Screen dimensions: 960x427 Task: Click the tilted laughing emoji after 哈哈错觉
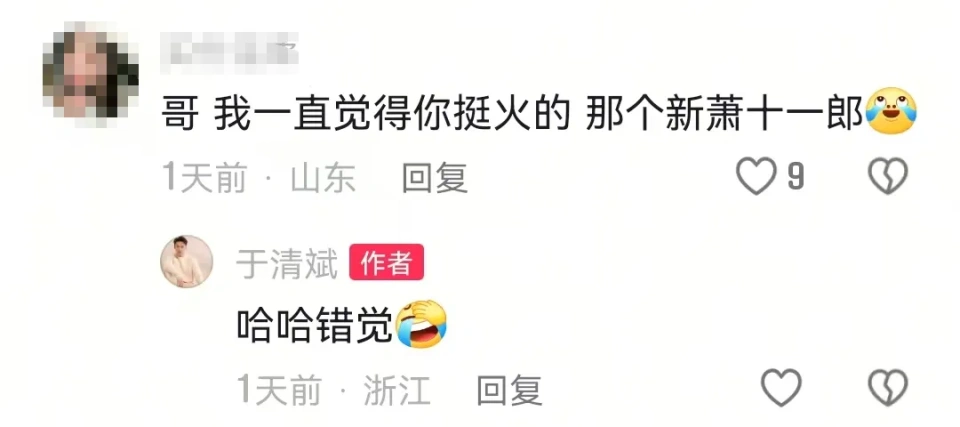tap(421, 323)
